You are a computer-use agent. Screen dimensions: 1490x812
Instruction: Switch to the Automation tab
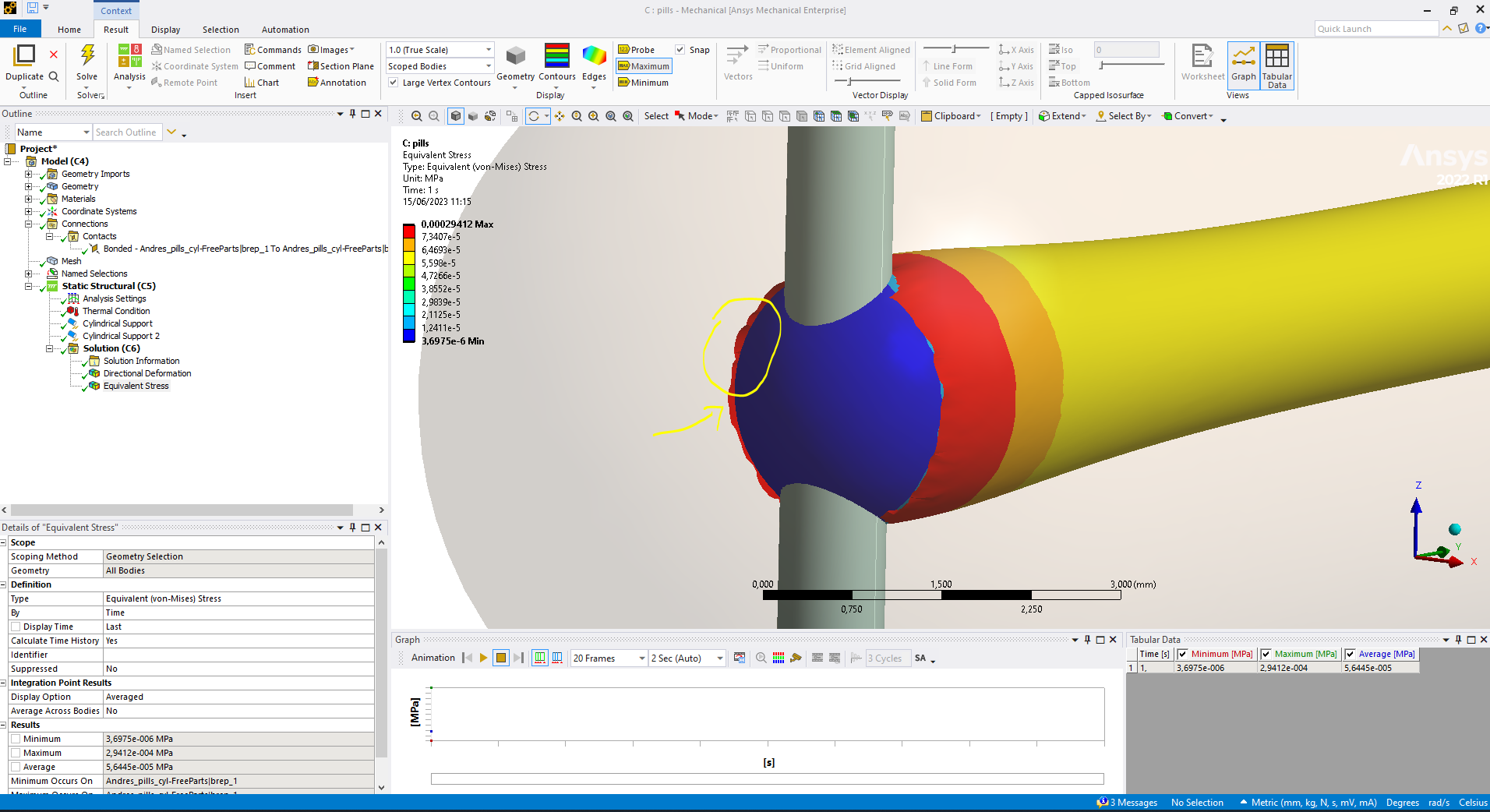(x=285, y=30)
